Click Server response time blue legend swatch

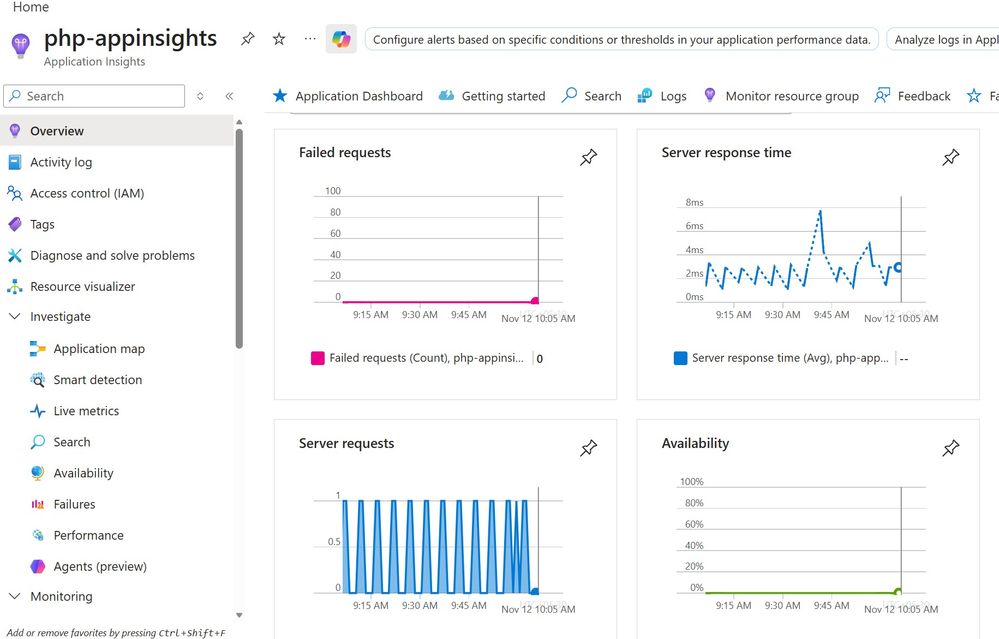(x=680, y=358)
